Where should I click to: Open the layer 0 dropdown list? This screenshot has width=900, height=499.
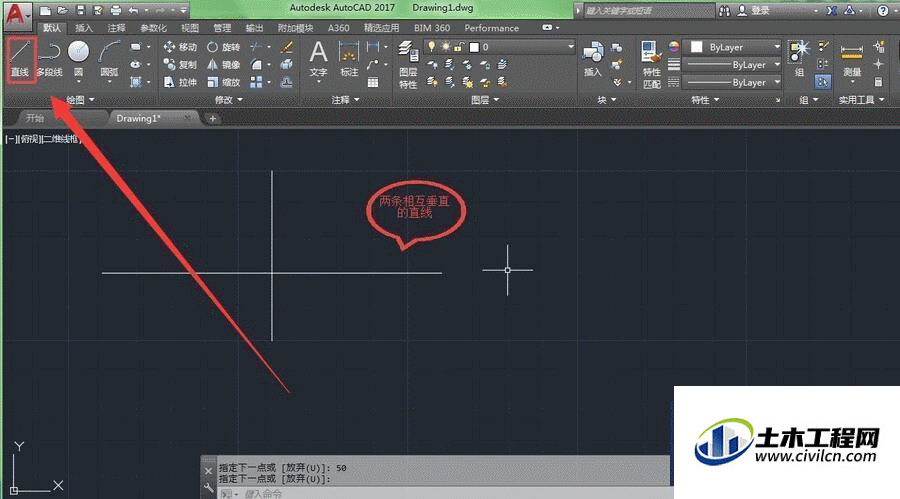point(571,47)
